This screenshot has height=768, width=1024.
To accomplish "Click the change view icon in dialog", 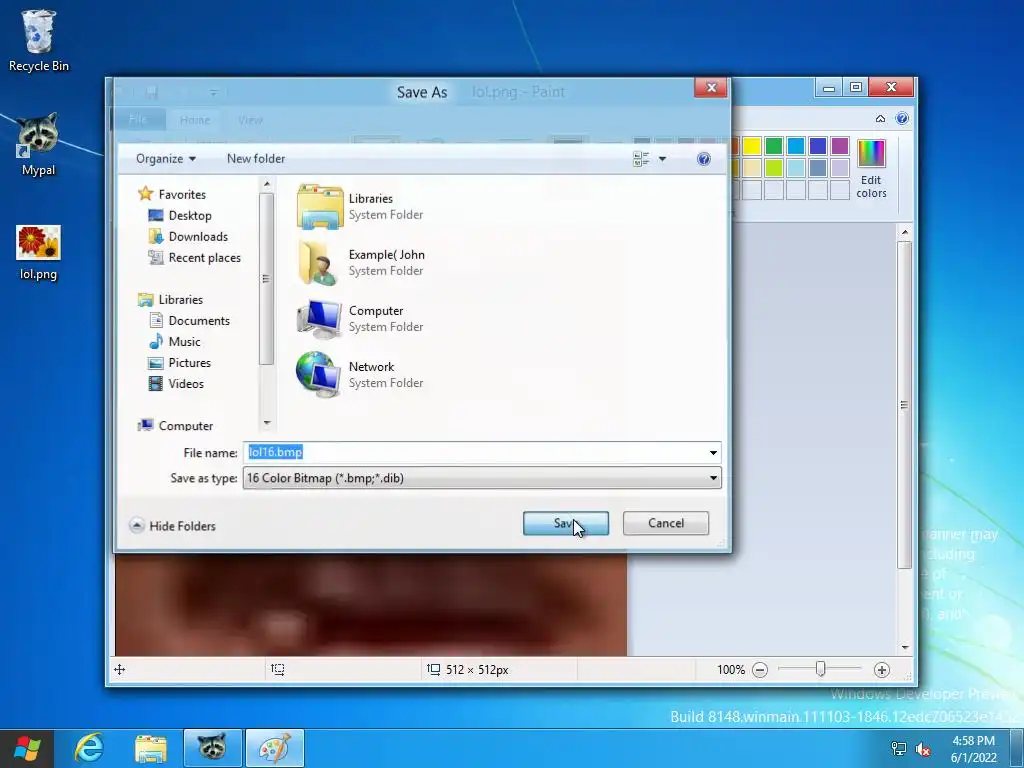I will tap(641, 159).
